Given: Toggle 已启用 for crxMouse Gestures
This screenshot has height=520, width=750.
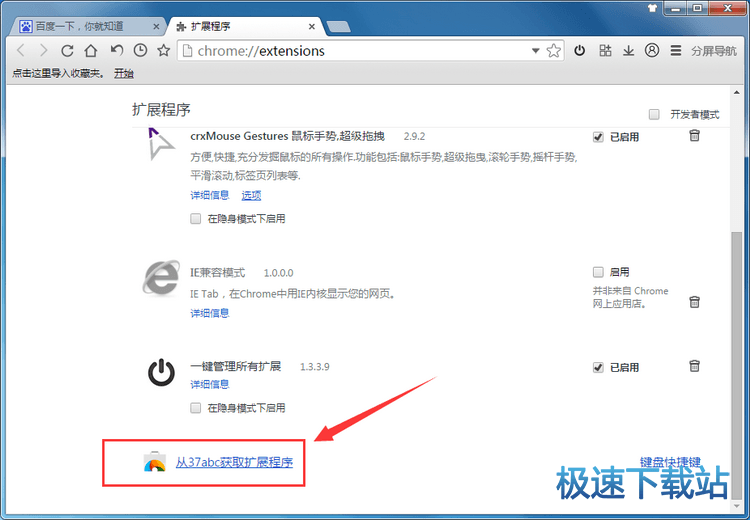Looking at the screenshot, I should point(598,137).
